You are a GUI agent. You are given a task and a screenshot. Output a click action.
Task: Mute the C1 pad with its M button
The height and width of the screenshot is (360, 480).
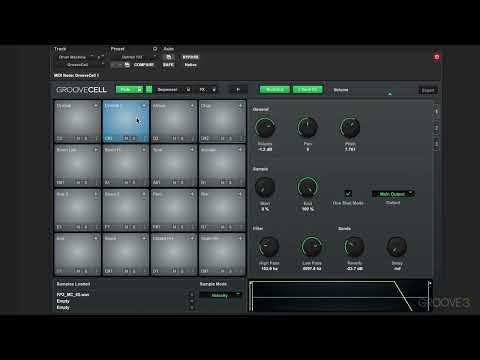[x=78, y=271]
